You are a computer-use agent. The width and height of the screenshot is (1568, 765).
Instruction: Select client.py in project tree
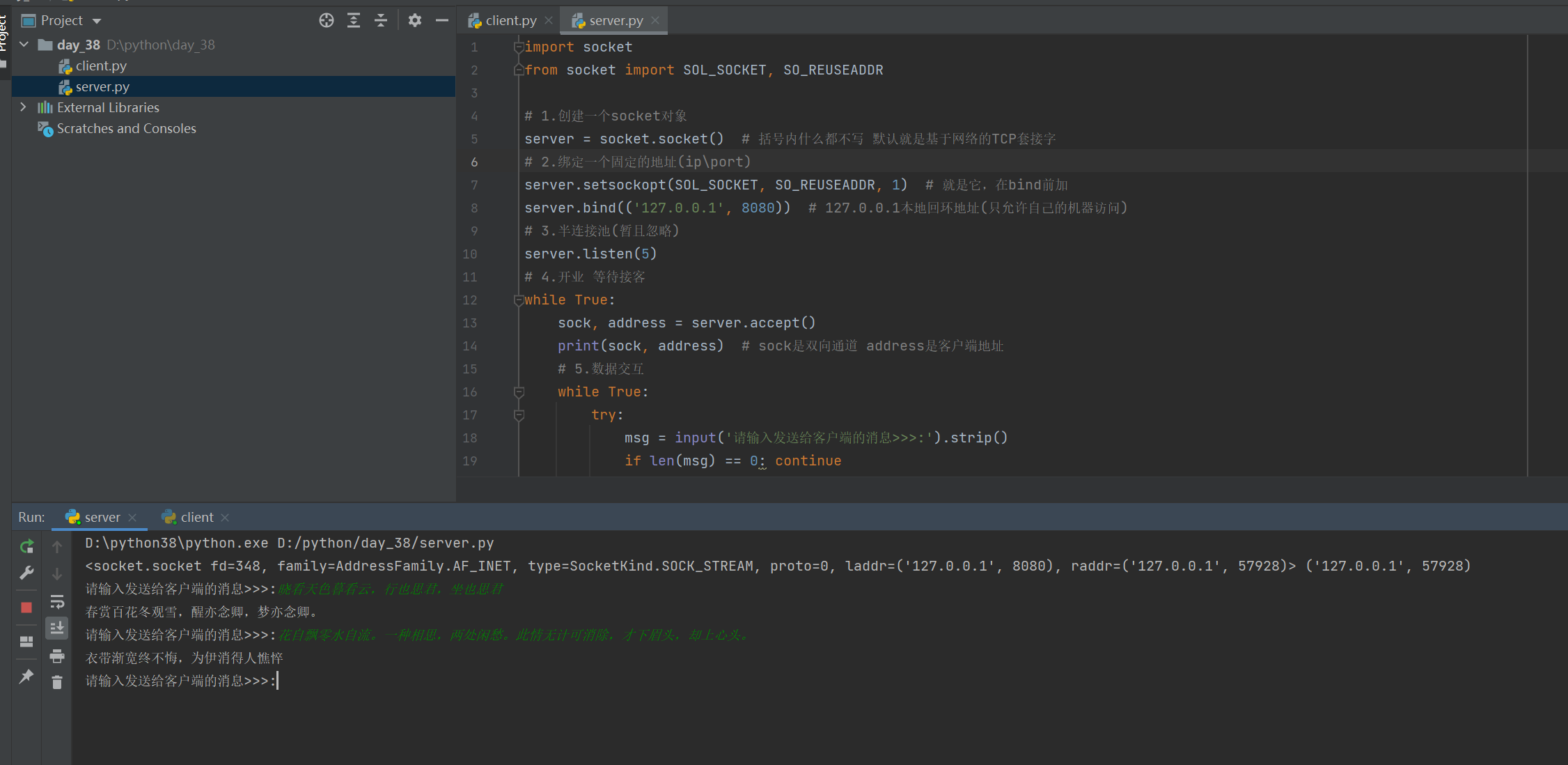coord(101,65)
